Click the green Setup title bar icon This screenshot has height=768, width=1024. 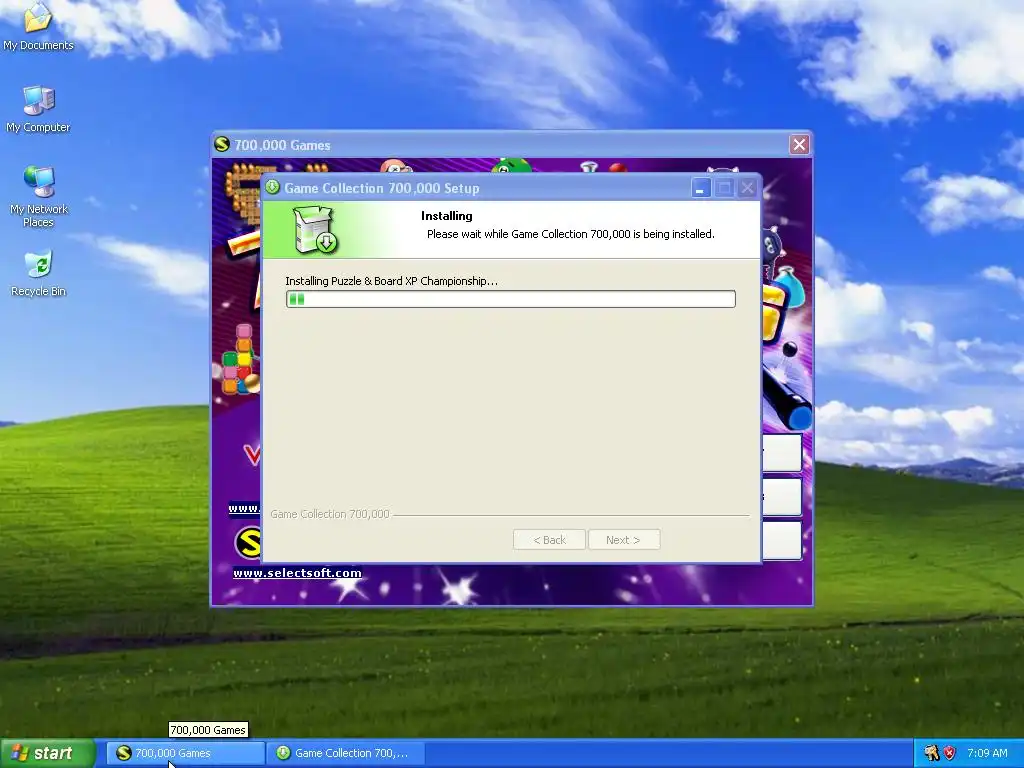(x=273, y=187)
